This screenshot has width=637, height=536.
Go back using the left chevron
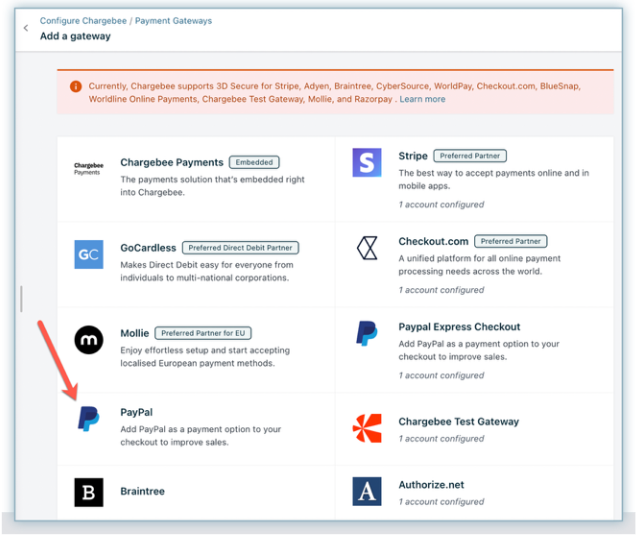point(26,28)
